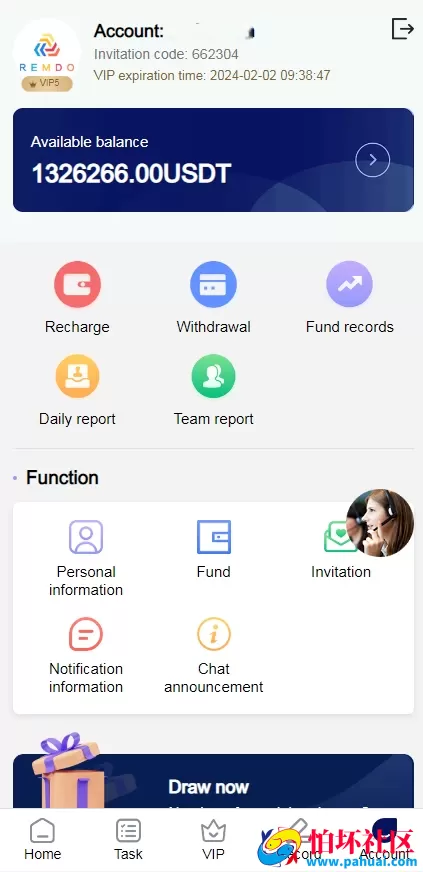Expand balance details with chevron arrow
This screenshot has height=872, width=423.
pyautogui.click(x=372, y=160)
